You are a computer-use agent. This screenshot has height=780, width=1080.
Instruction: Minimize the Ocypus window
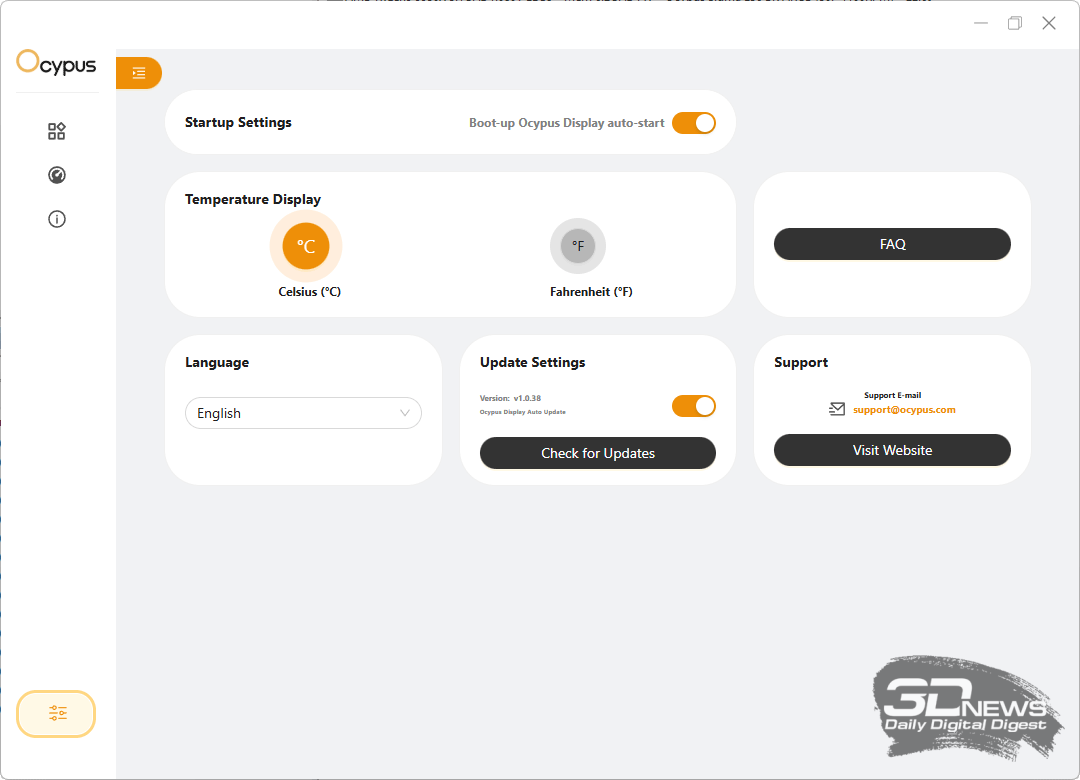[981, 23]
